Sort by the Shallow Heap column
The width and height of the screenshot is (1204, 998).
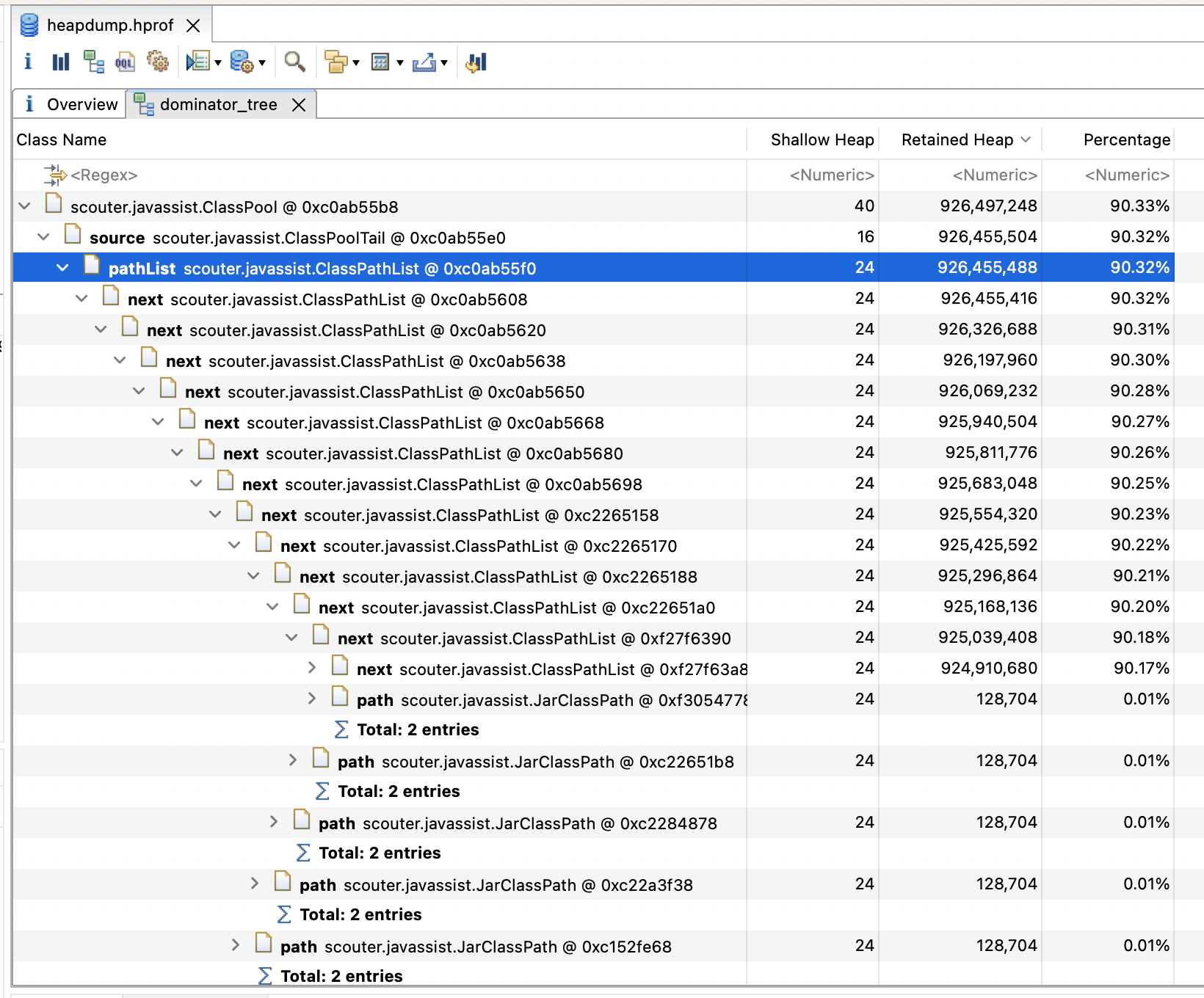point(821,139)
